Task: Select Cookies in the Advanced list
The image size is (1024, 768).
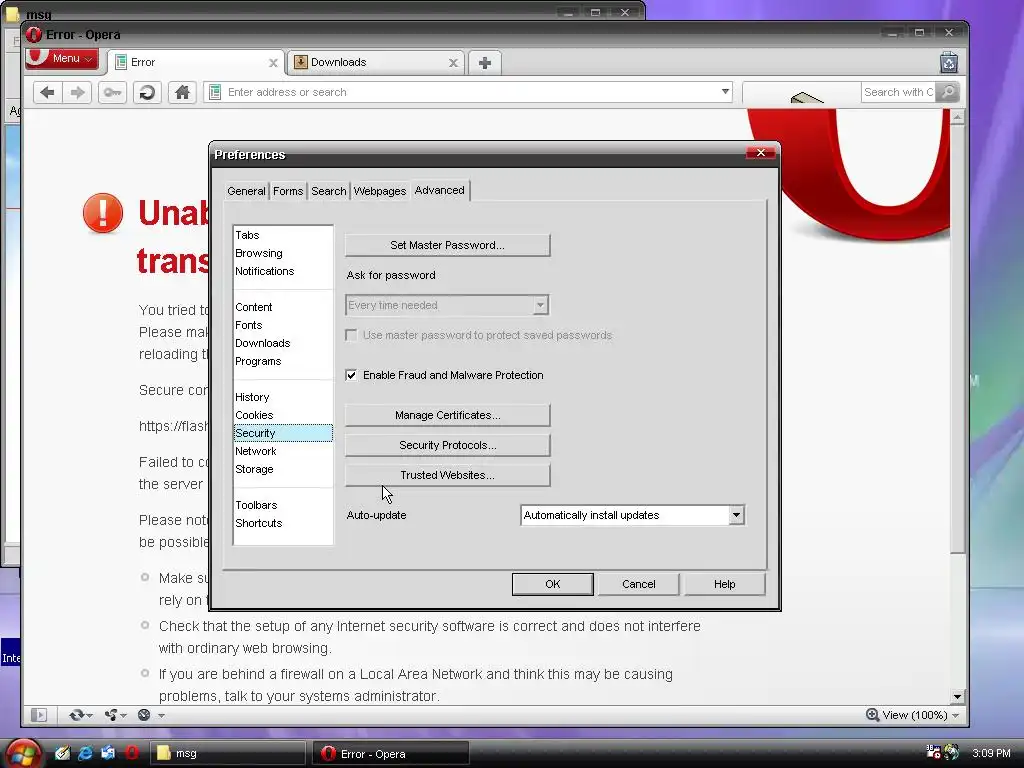Action: (x=283, y=415)
